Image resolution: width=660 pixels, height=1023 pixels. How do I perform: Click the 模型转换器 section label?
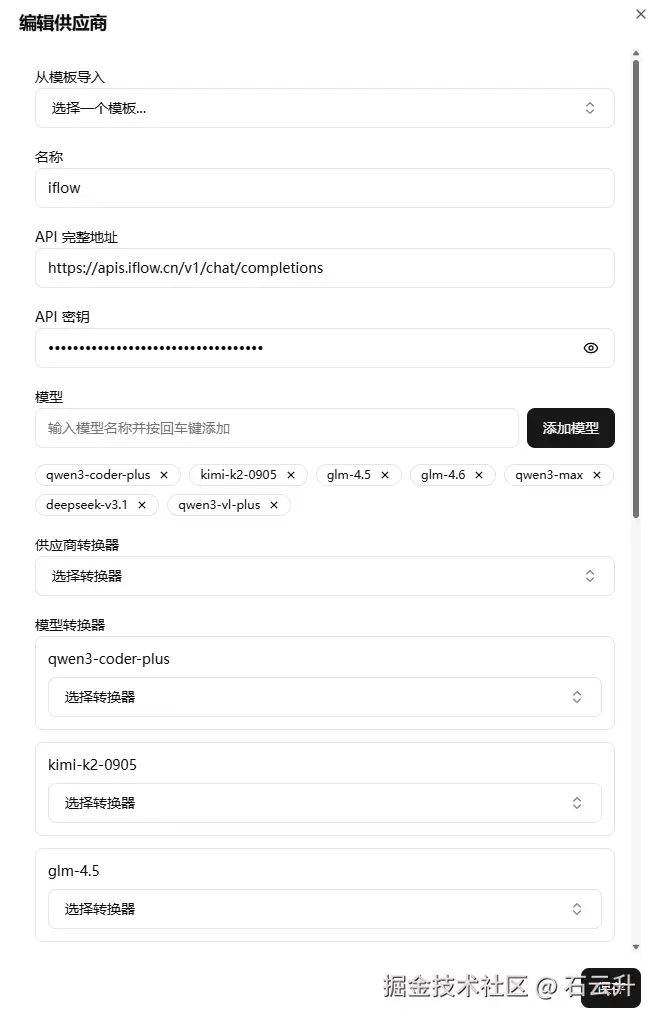click(70, 625)
